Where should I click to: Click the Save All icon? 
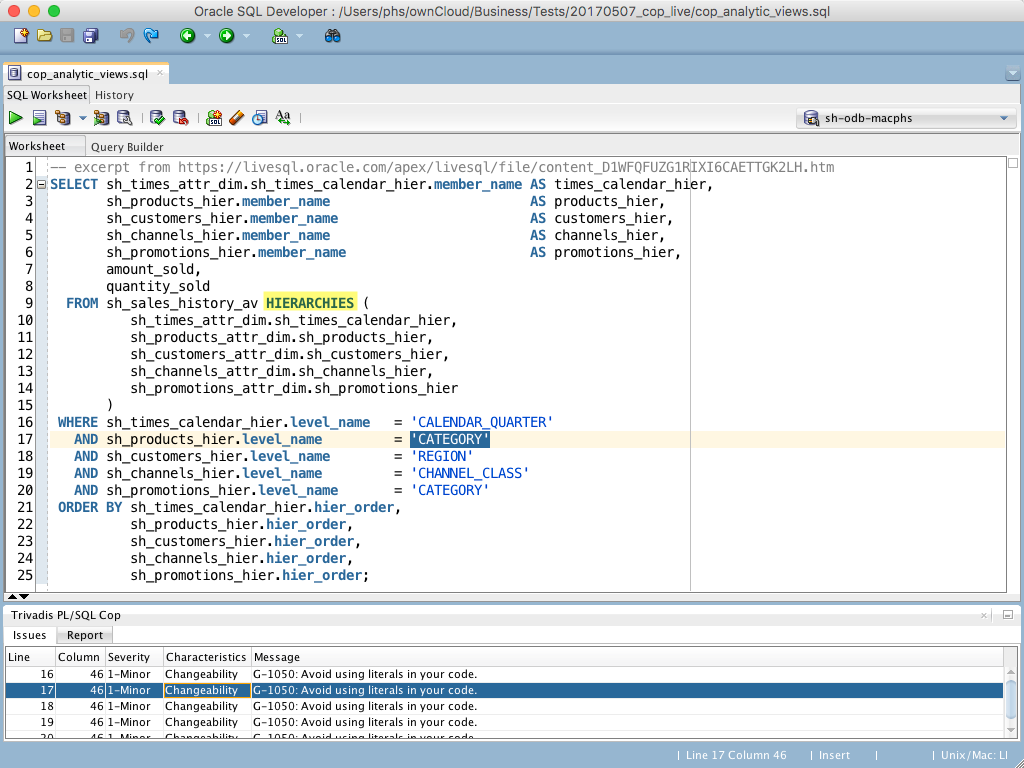pos(91,36)
